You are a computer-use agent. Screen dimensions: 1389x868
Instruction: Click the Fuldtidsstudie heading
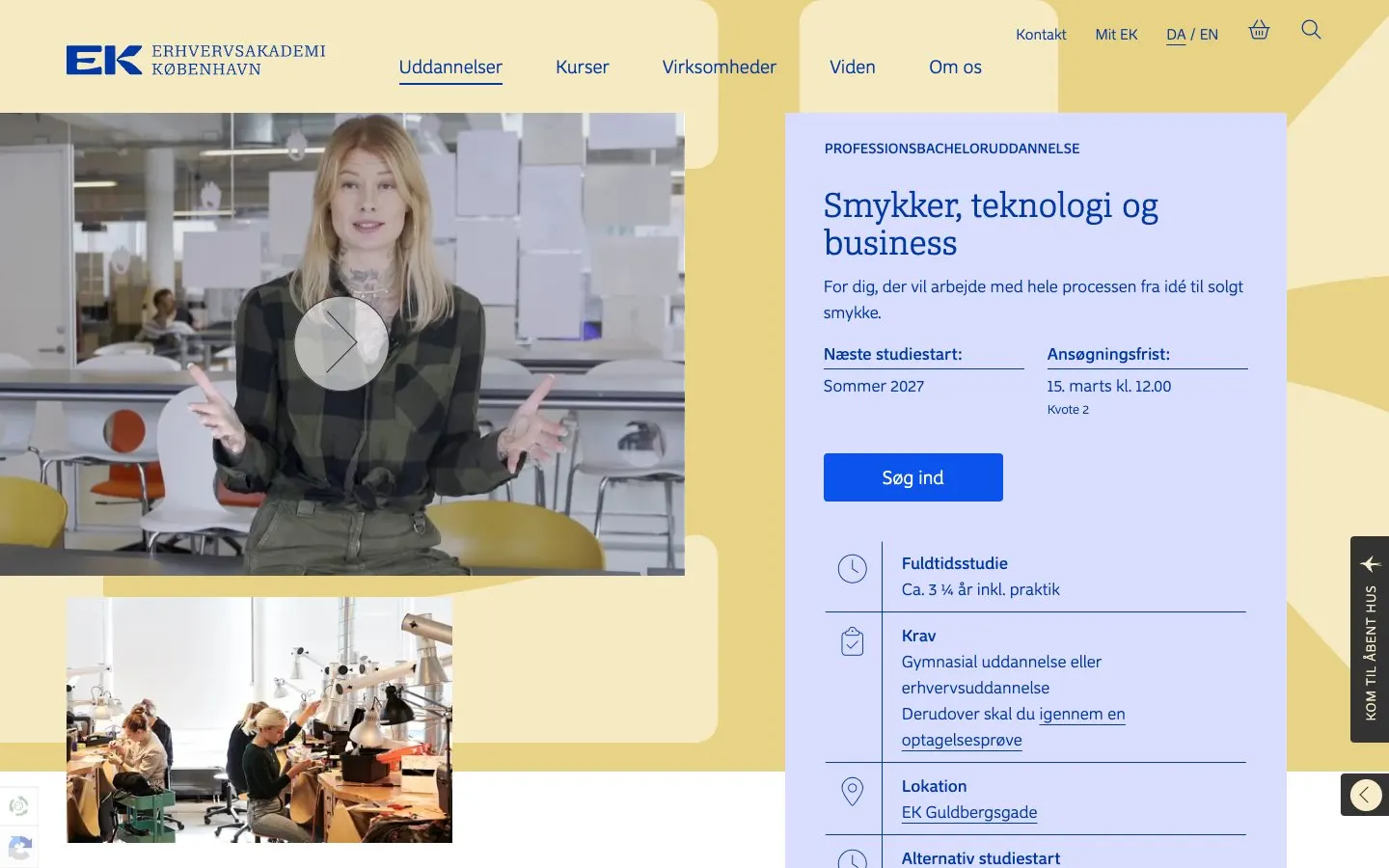click(955, 563)
